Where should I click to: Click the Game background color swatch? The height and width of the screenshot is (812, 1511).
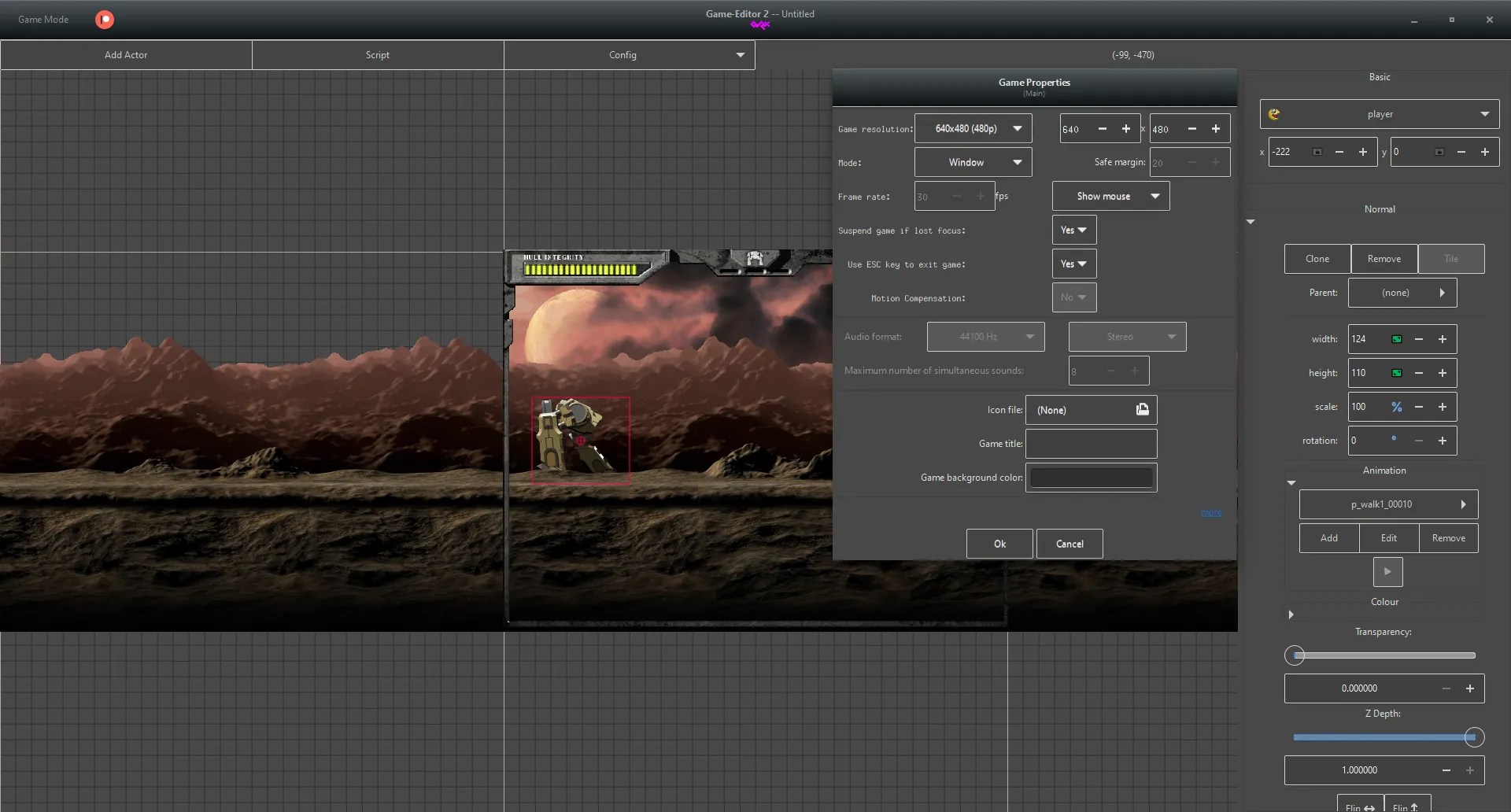[1091, 478]
